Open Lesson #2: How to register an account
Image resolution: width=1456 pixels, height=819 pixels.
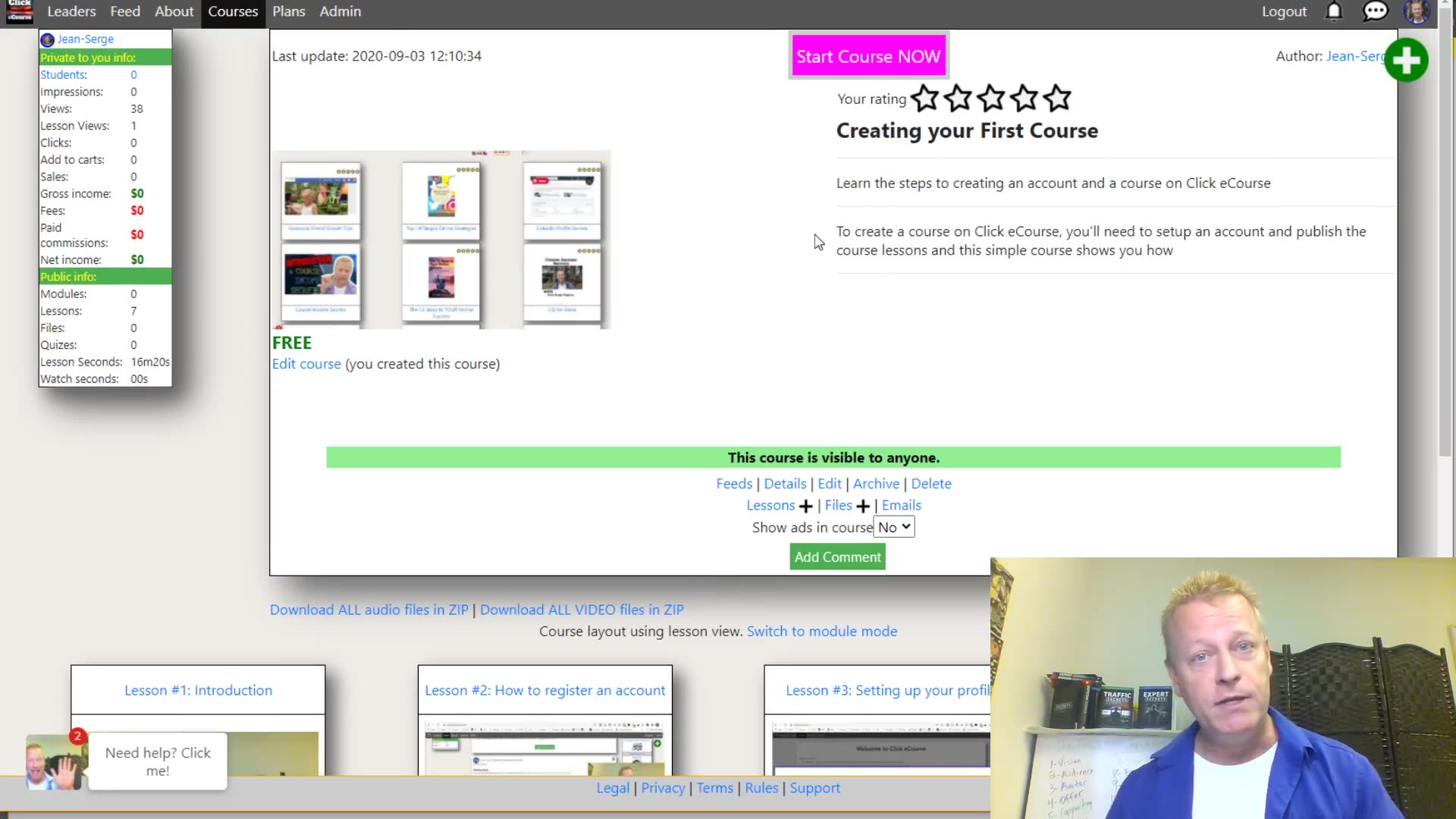click(x=544, y=690)
